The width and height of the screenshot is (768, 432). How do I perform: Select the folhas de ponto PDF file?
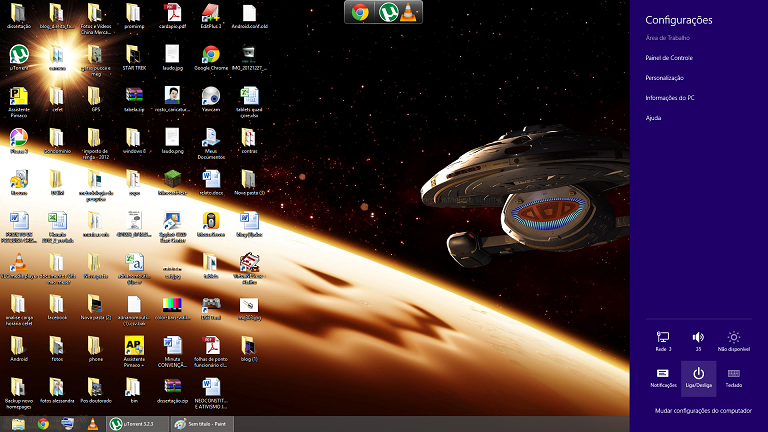coord(211,352)
